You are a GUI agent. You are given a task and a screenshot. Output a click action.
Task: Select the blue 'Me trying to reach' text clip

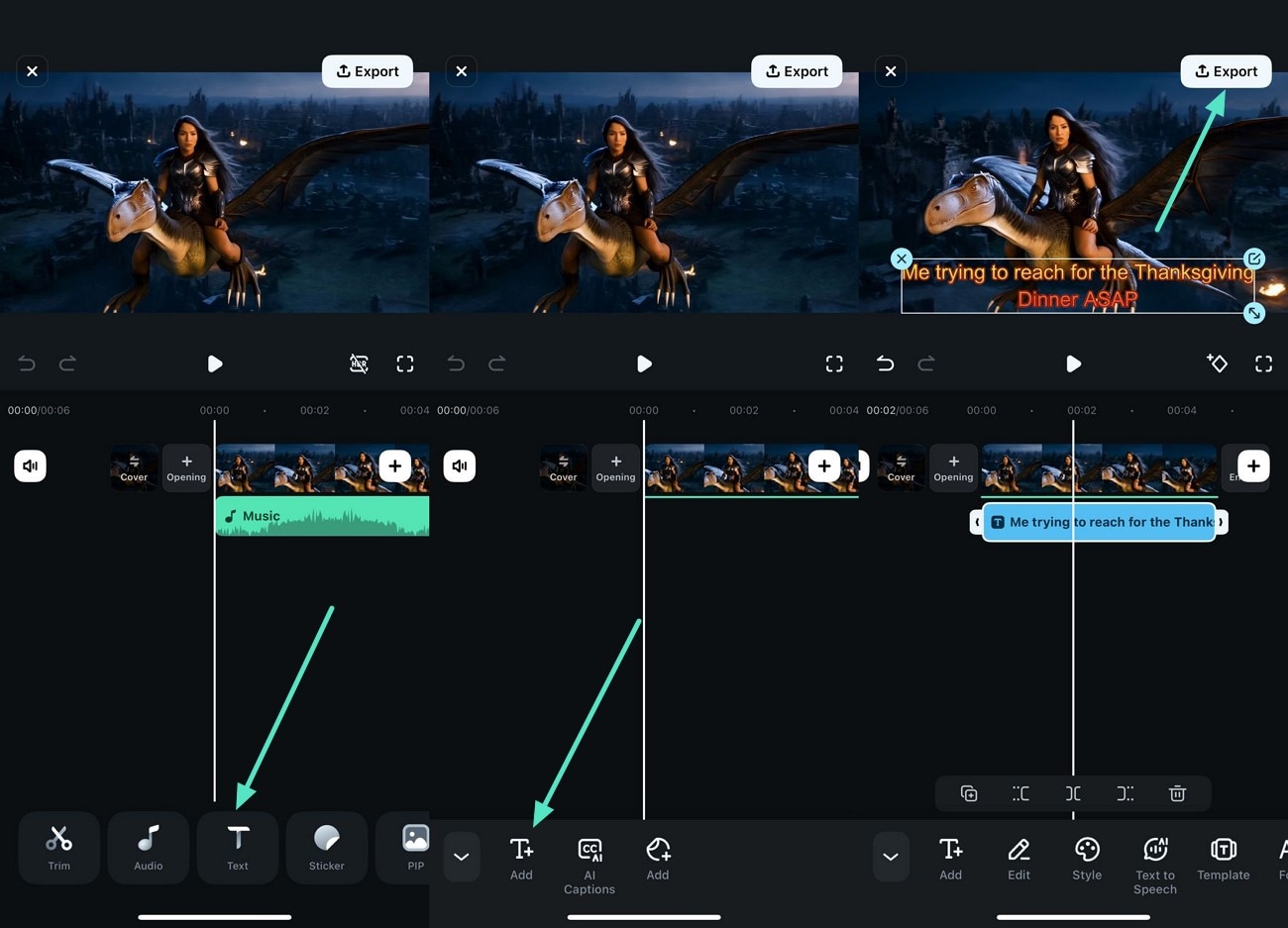coord(1099,522)
